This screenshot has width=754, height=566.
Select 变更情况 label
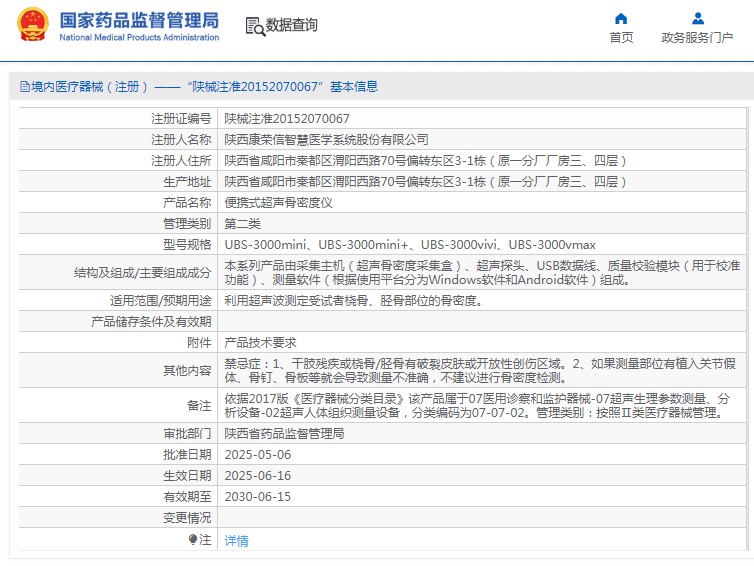point(187,518)
